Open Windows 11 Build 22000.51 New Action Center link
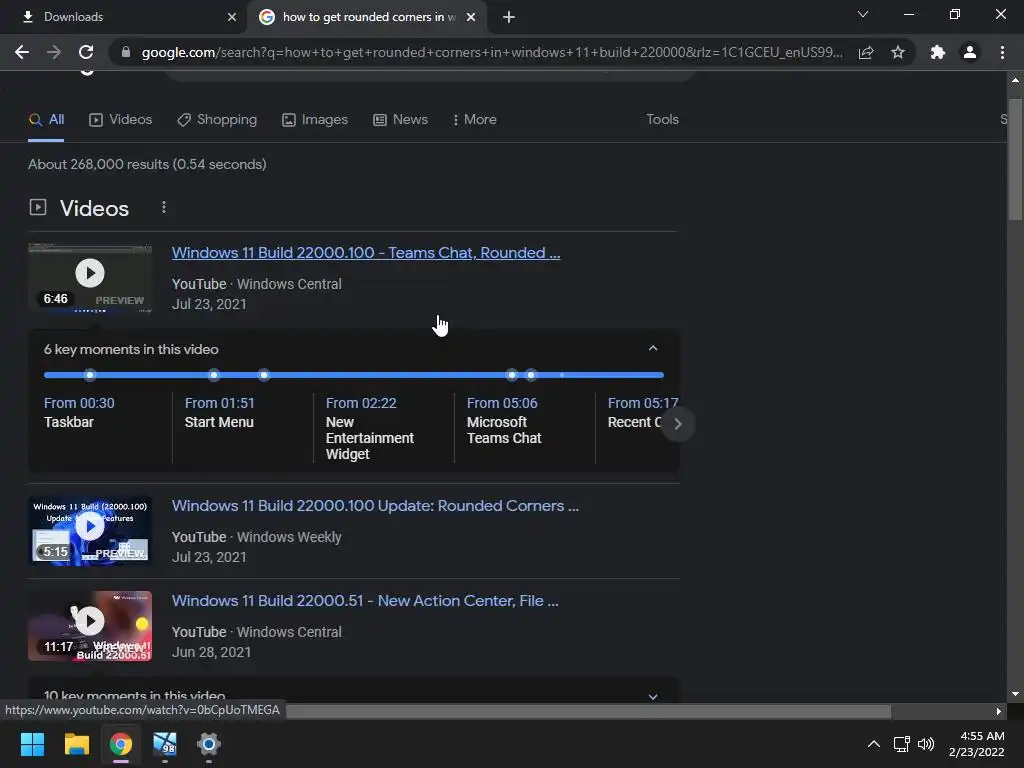 pos(365,601)
